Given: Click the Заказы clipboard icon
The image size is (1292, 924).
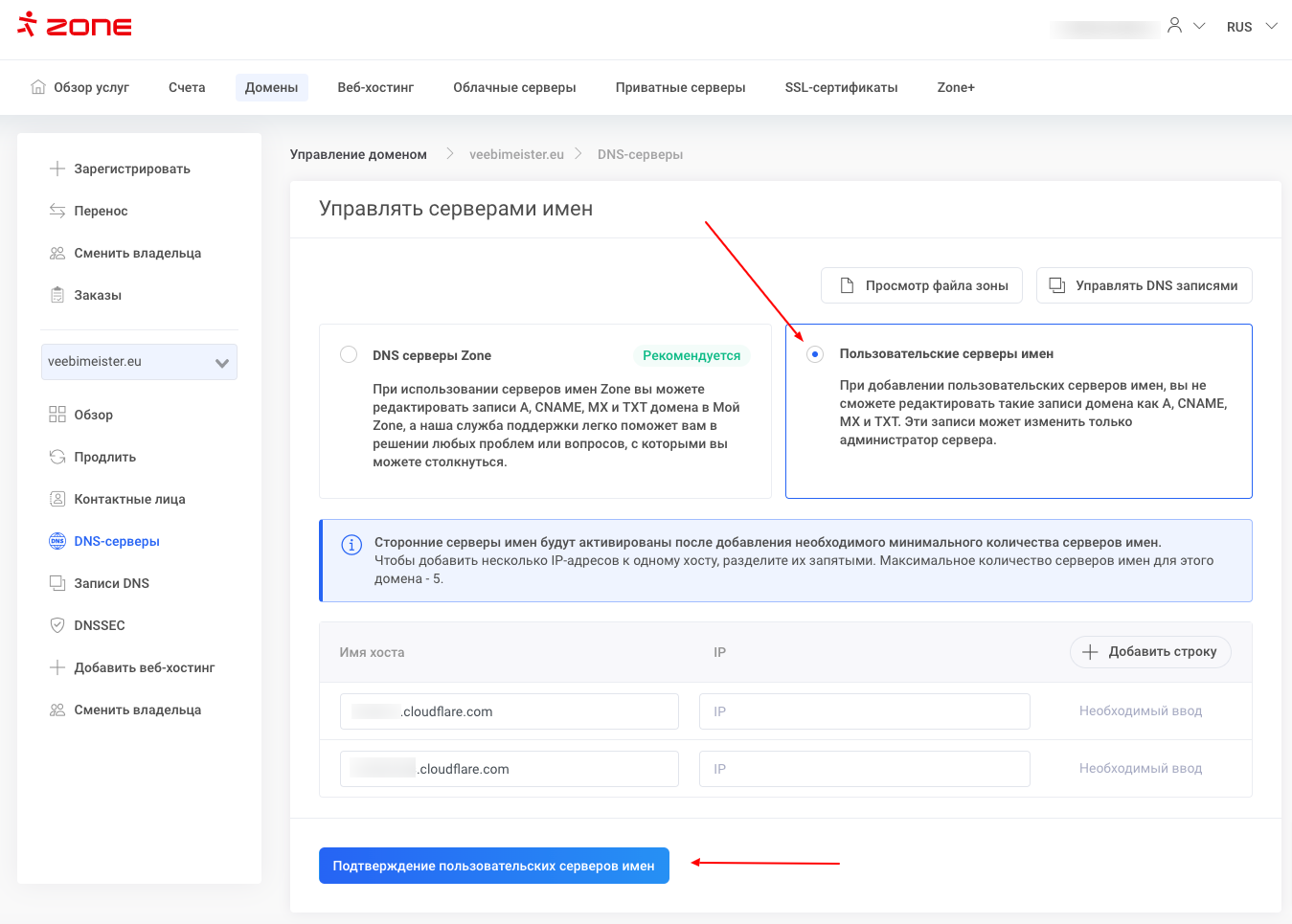Looking at the screenshot, I should 57,295.
